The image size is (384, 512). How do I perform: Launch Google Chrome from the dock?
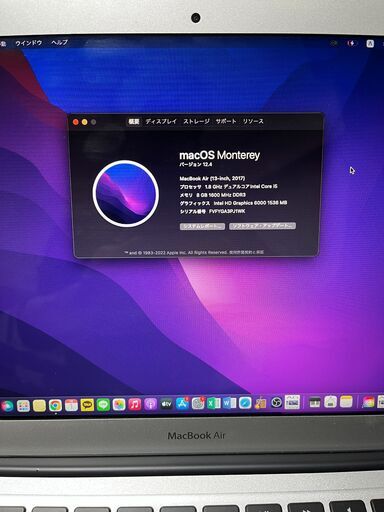tap(55, 405)
